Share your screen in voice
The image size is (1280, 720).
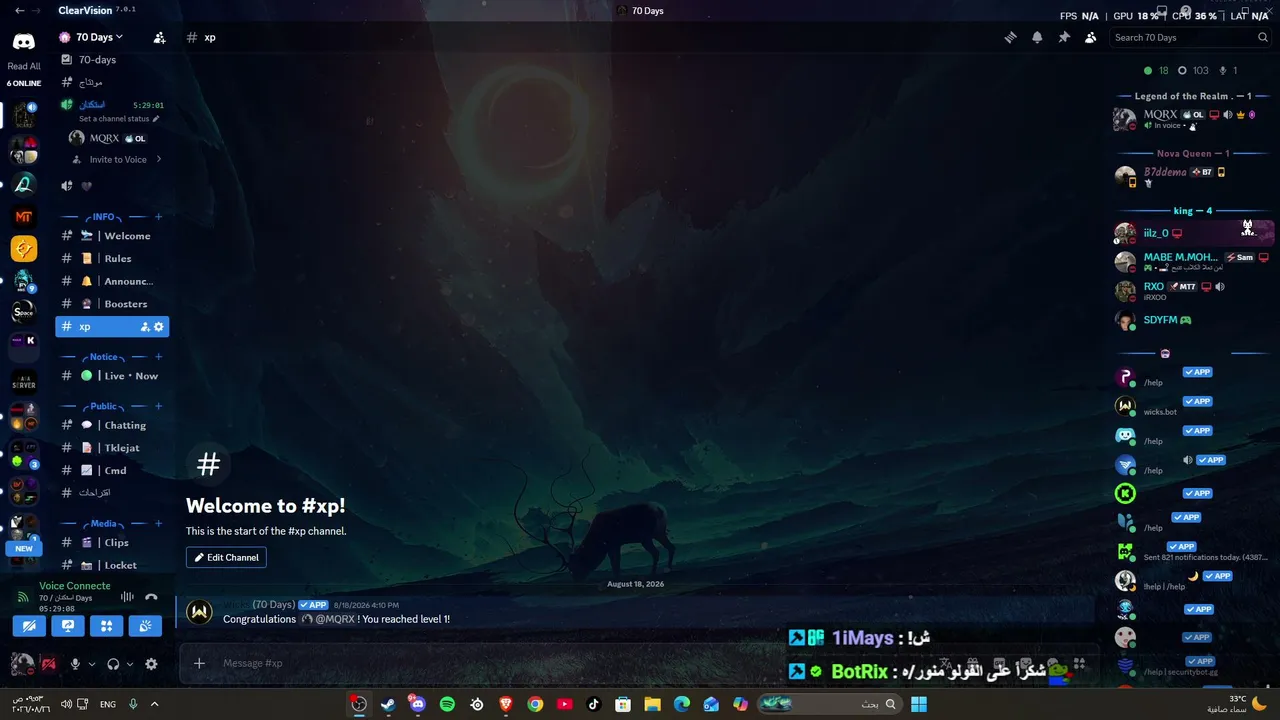click(68, 626)
